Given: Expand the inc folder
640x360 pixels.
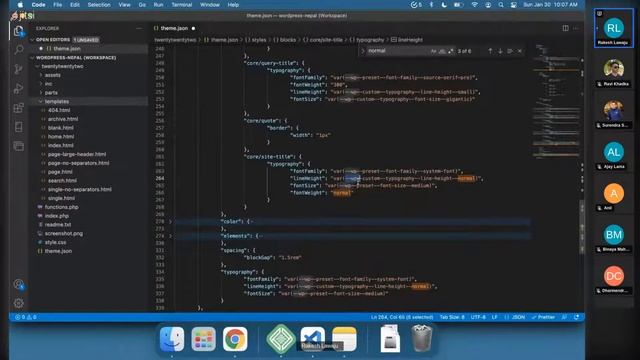Looking at the screenshot, I should click(x=41, y=84).
